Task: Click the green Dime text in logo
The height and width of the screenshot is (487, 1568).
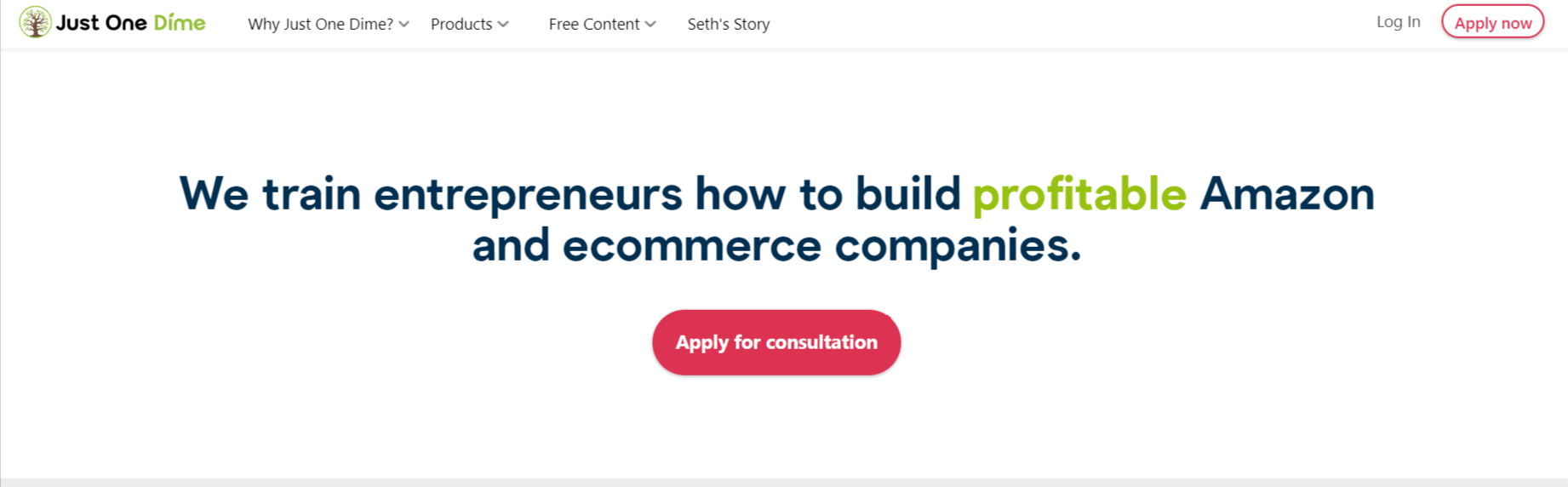Action: pos(180,23)
